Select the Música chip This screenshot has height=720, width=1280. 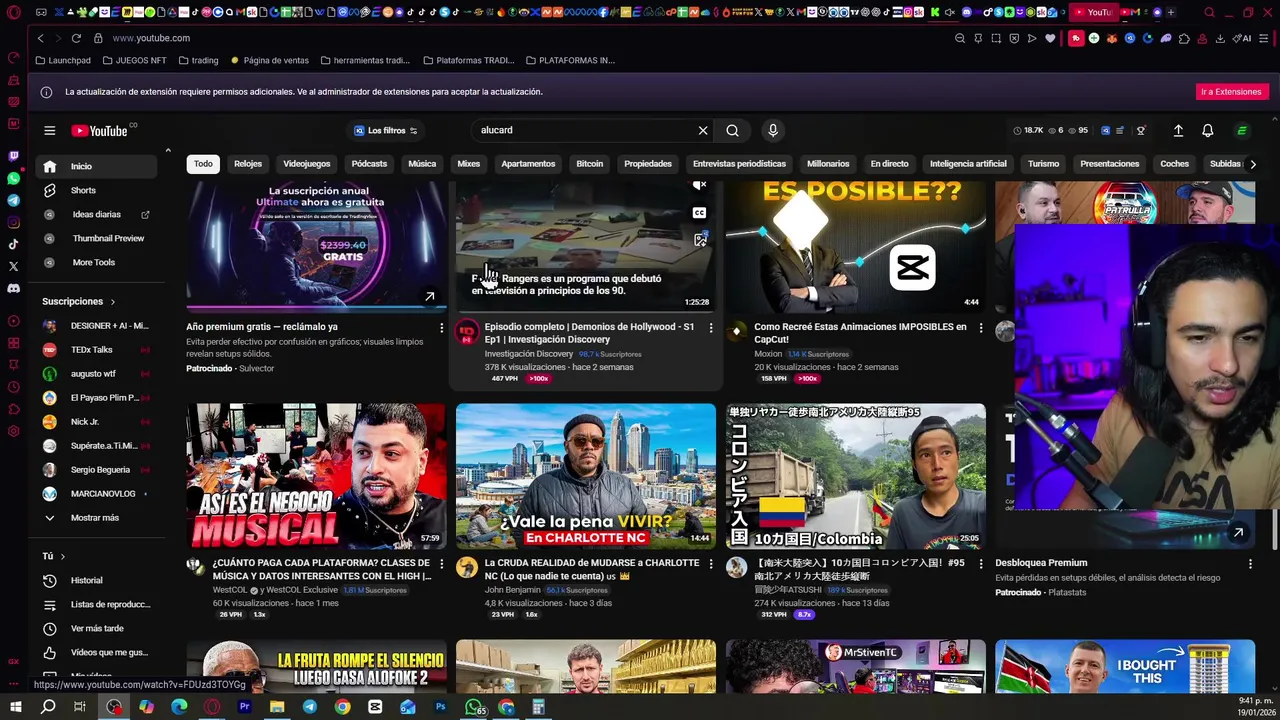pos(422,164)
